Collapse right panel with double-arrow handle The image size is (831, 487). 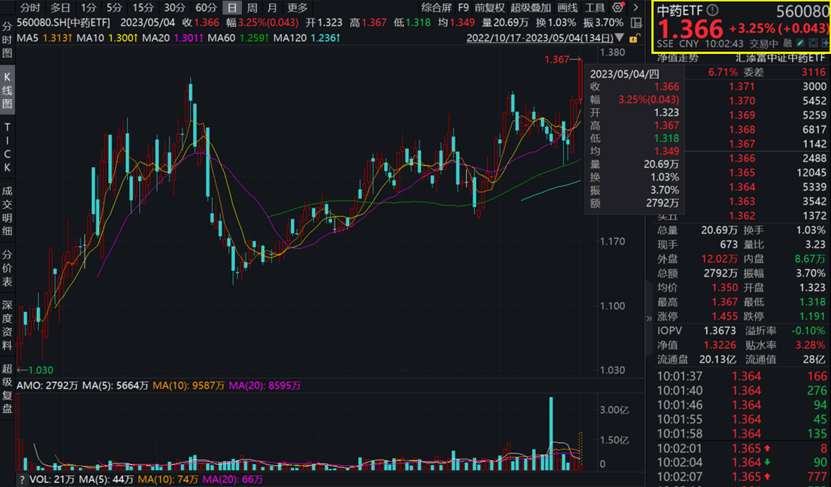649,319
